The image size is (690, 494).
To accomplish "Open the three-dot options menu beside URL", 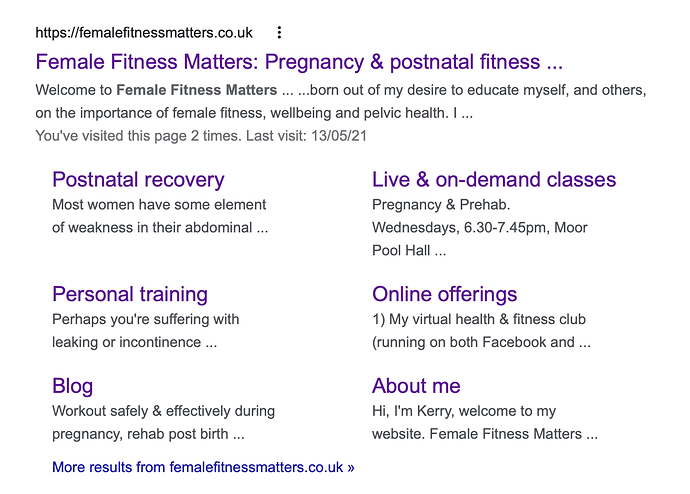I will [x=279, y=32].
